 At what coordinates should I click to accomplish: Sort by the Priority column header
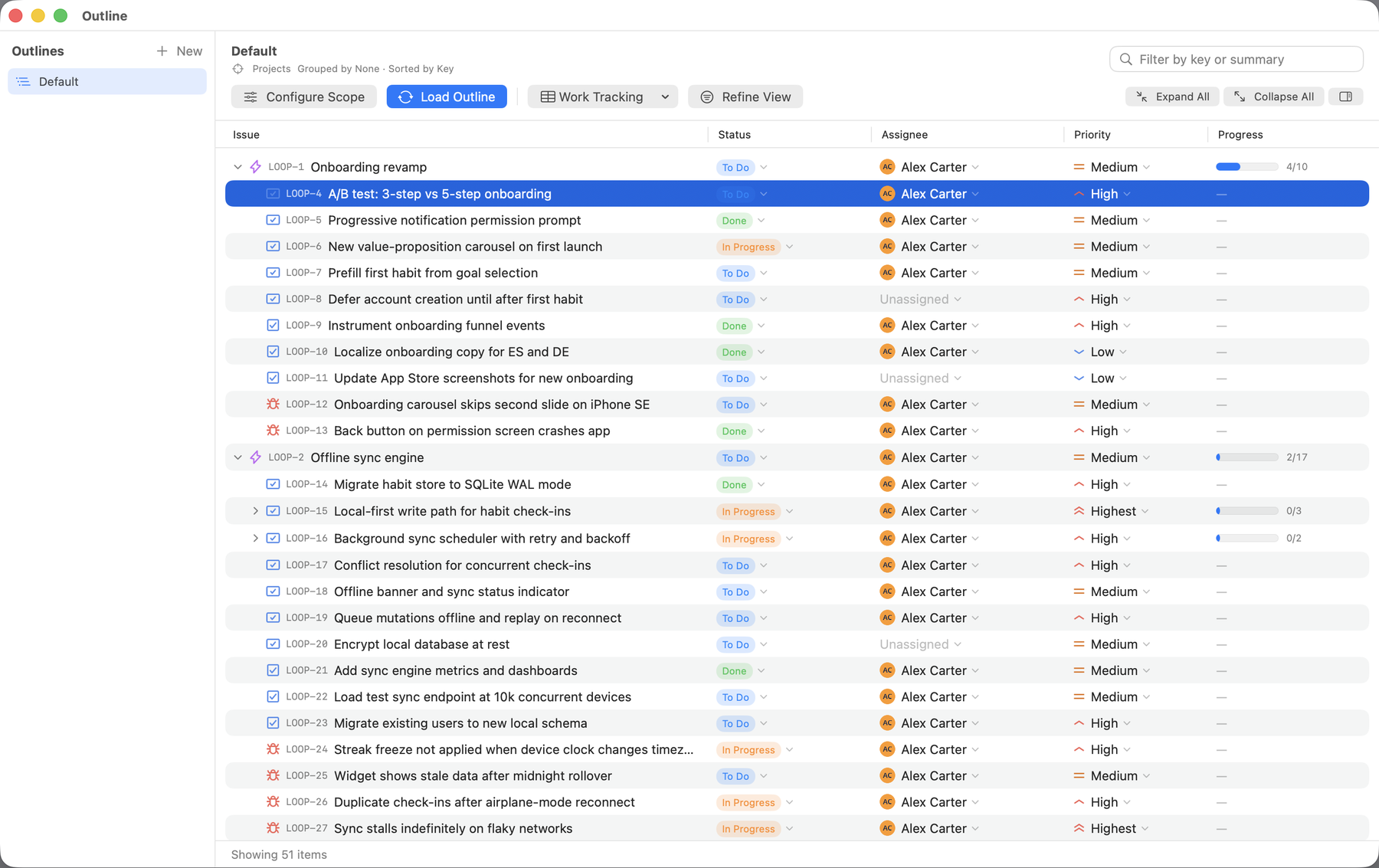click(1092, 135)
